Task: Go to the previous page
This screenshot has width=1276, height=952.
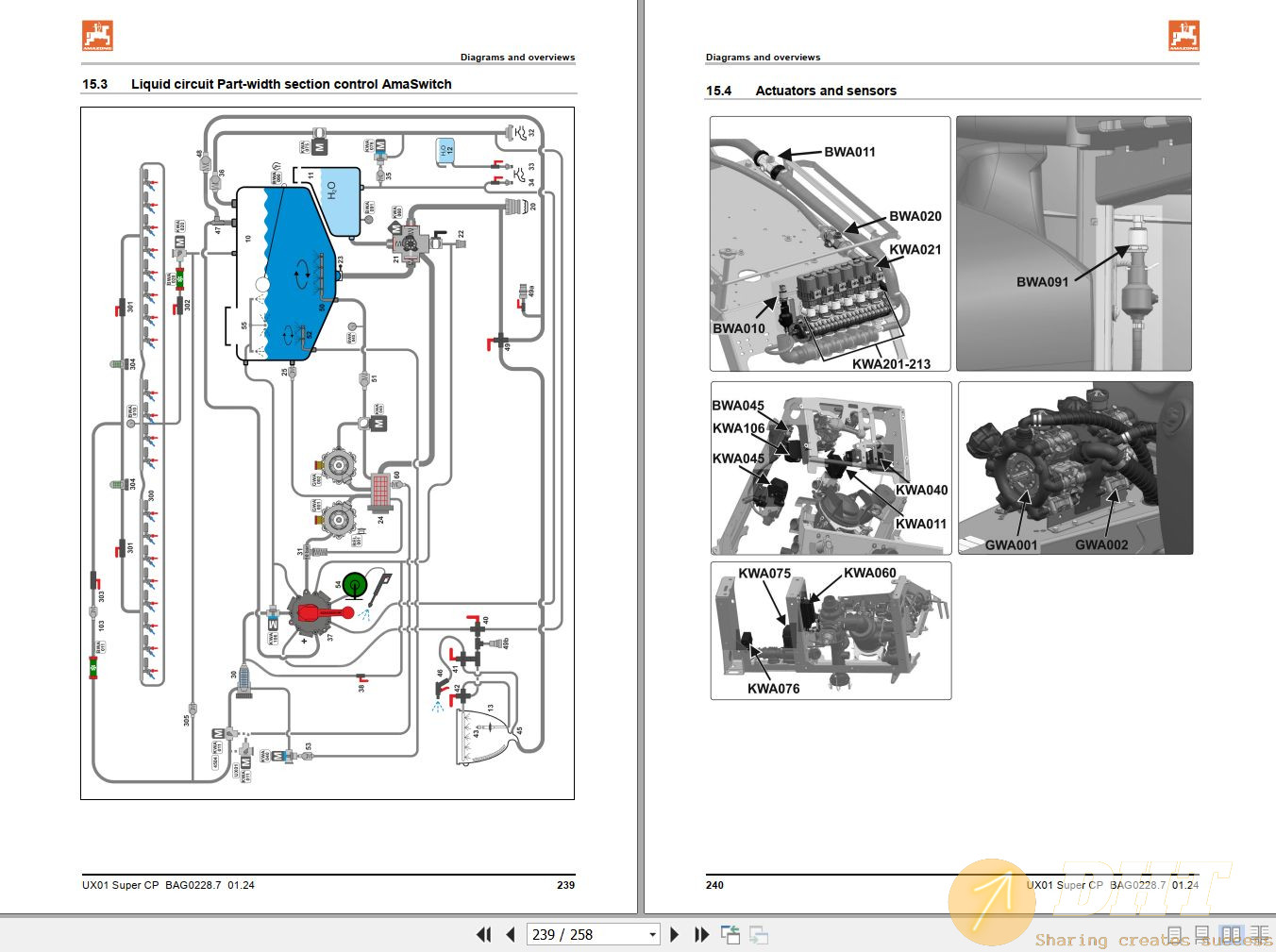Action: [511, 934]
